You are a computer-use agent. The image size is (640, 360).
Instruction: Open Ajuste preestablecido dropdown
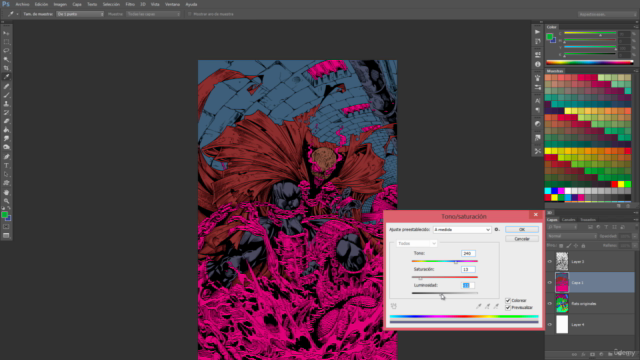click(x=462, y=230)
